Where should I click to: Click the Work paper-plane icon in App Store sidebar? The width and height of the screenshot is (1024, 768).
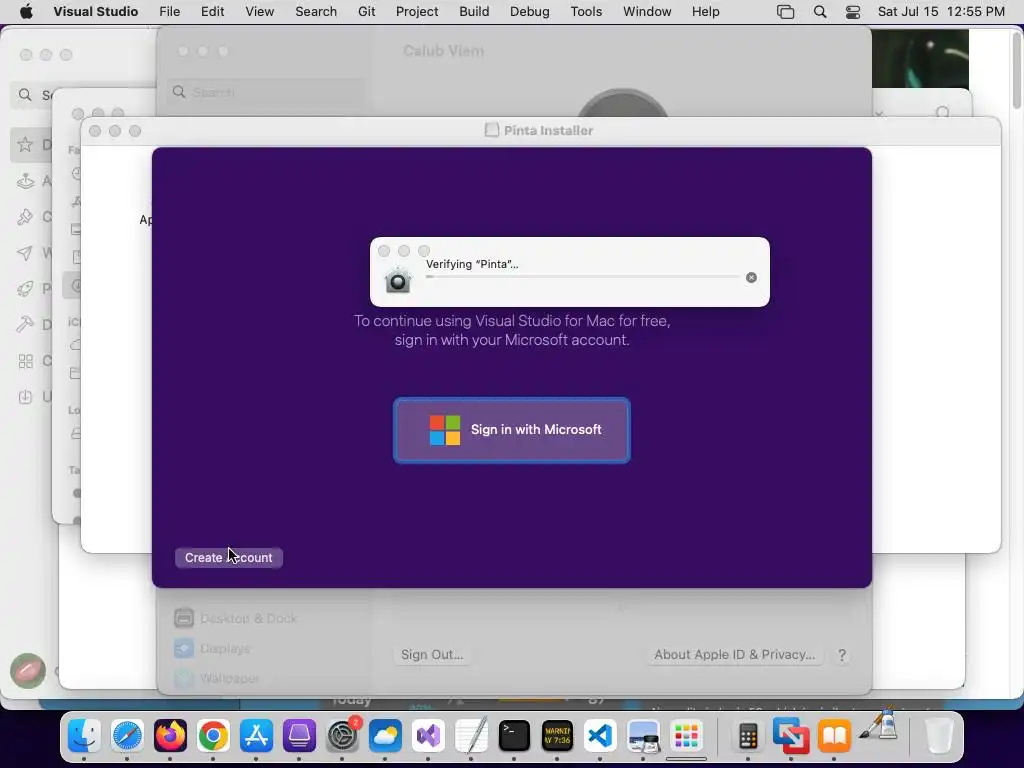coord(25,253)
